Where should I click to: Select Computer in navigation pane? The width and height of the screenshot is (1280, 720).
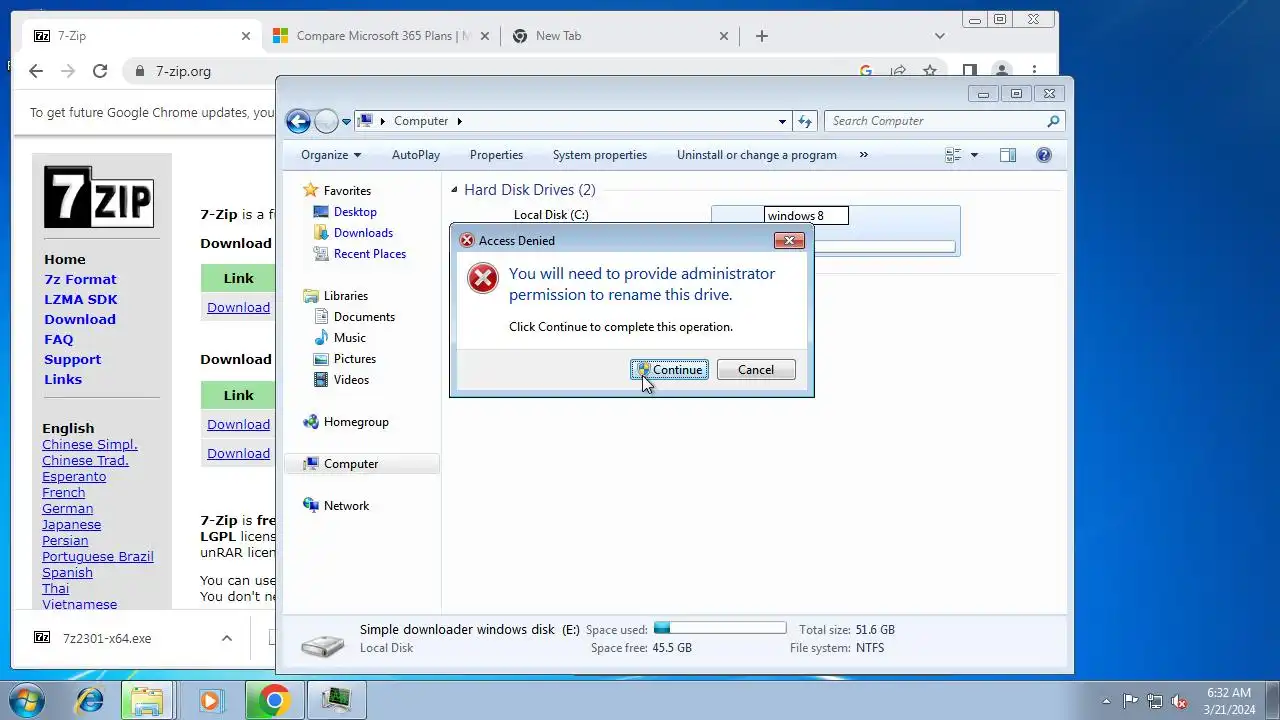point(351,464)
